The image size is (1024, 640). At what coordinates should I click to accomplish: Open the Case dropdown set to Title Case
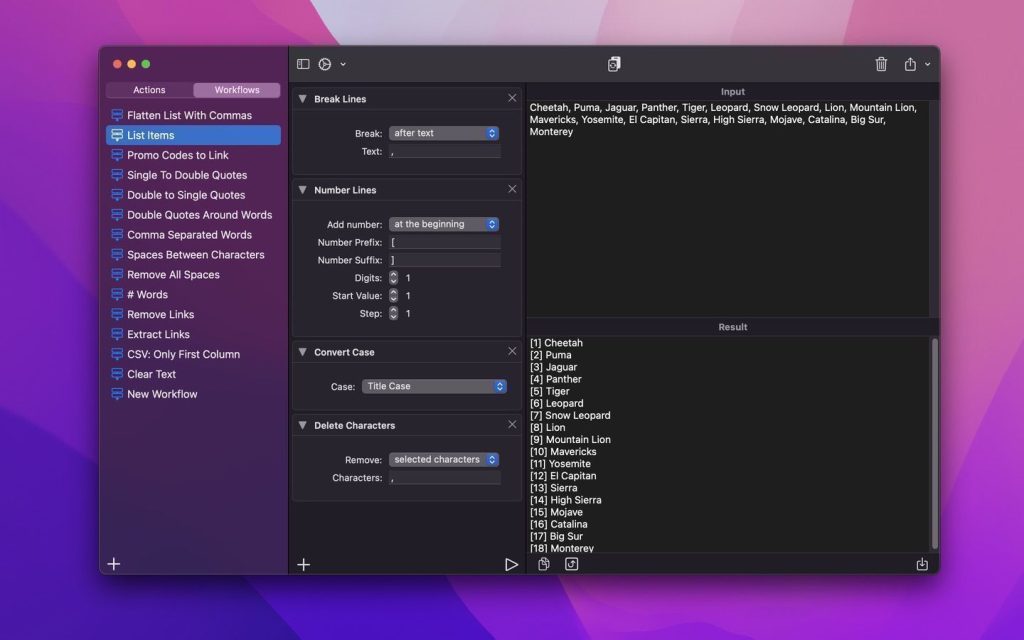point(434,386)
